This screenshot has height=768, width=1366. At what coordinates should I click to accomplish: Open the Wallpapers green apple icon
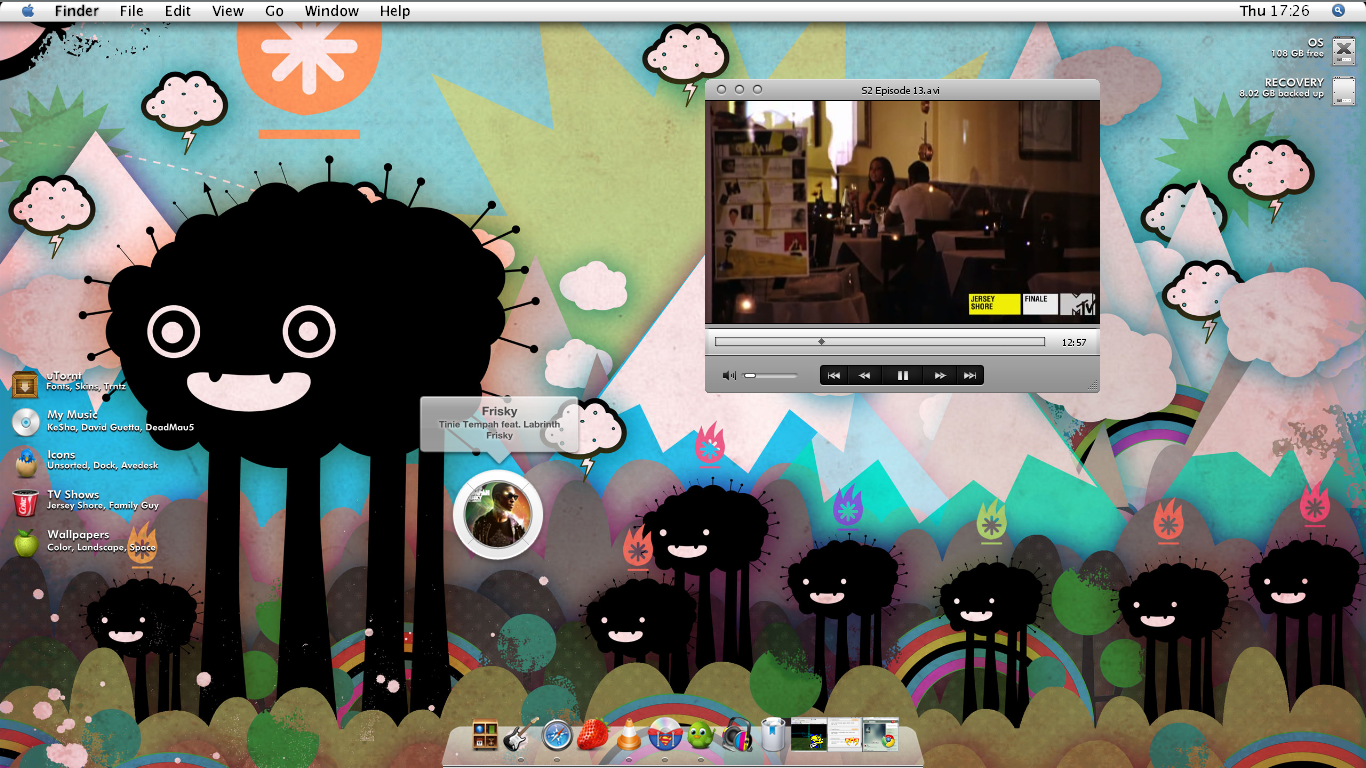(25, 542)
